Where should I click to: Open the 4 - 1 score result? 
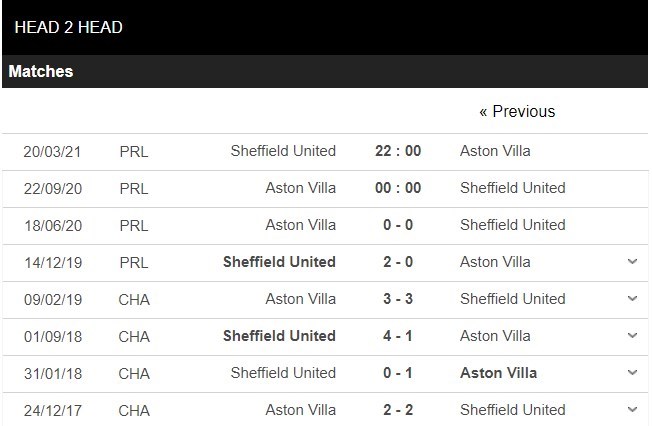(x=397, y=336)
